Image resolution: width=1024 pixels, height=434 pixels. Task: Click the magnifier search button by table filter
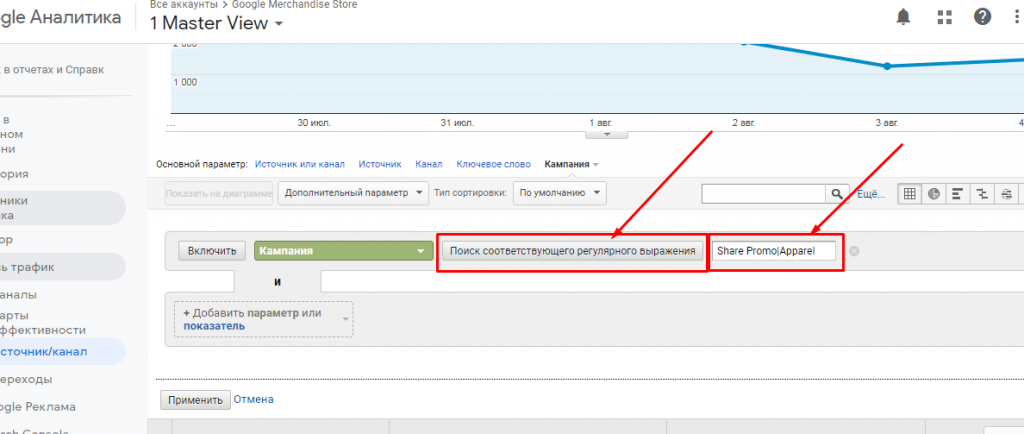(837, 194)
